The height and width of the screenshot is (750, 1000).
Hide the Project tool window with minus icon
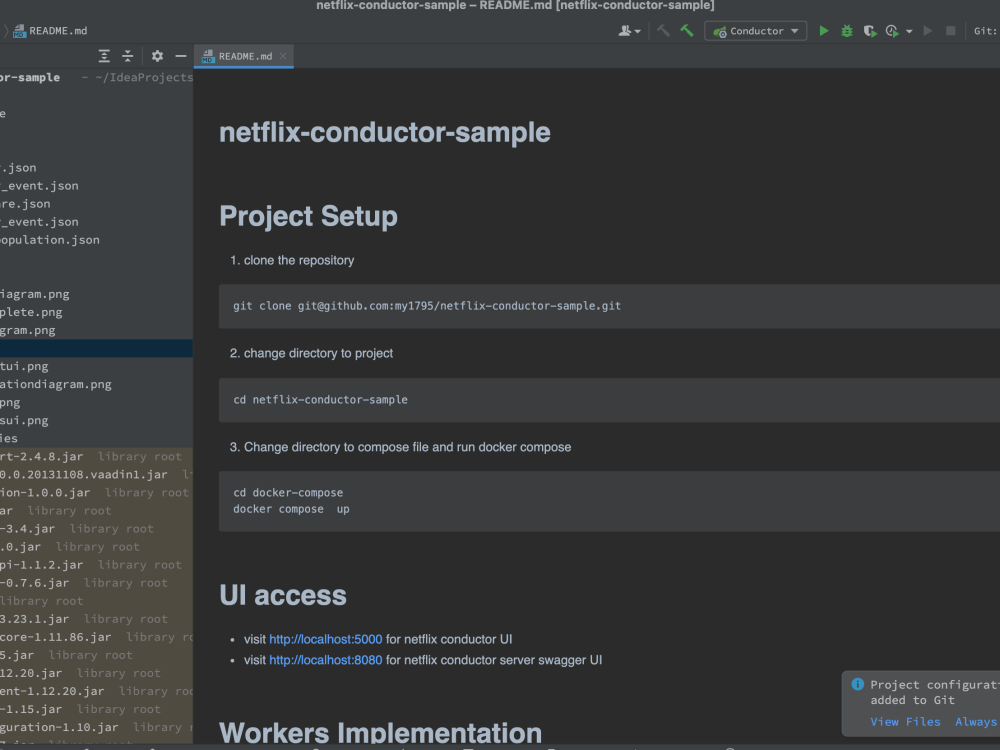[180, 56]
